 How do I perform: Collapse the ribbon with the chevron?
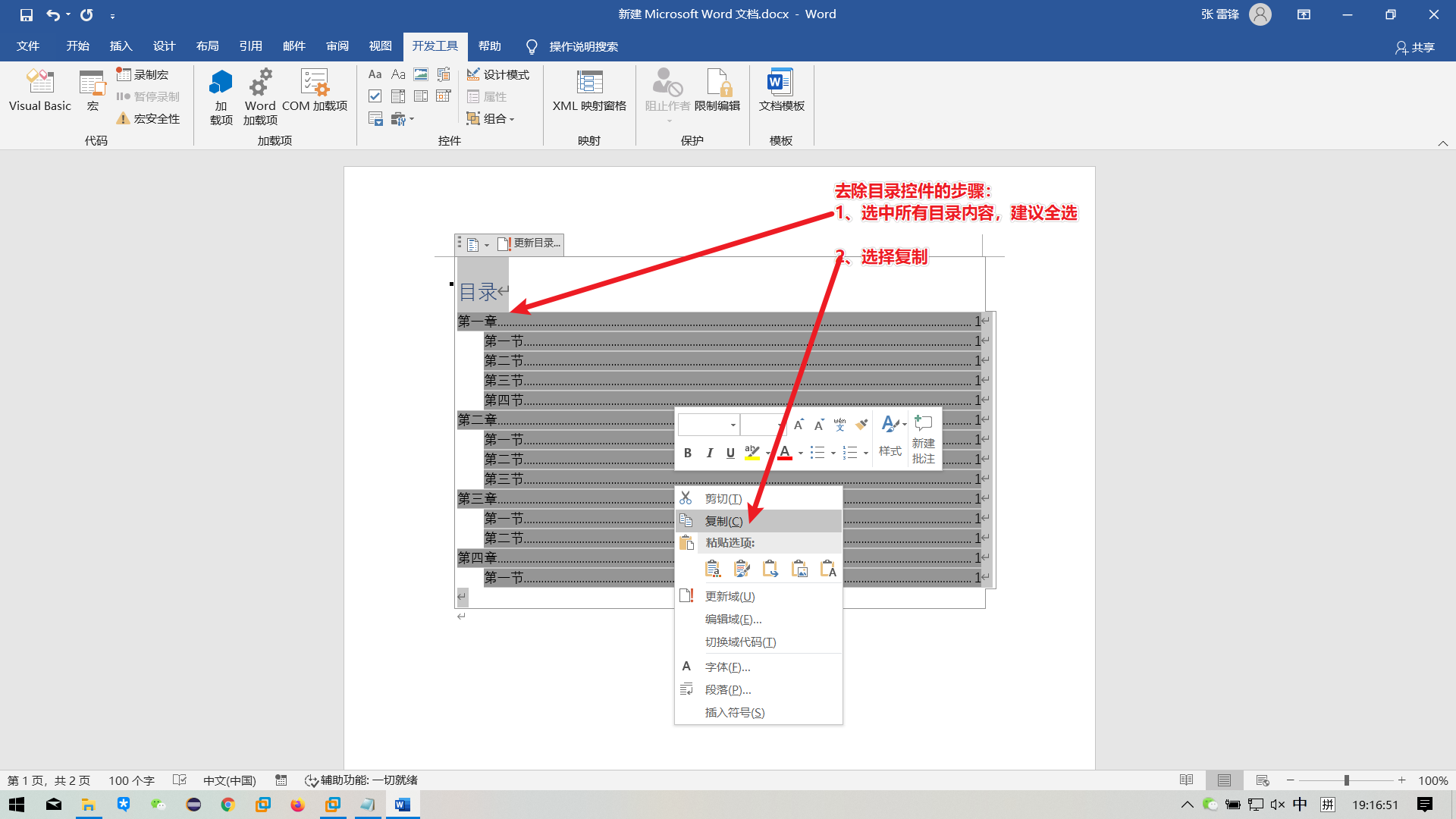[1442, 143]
